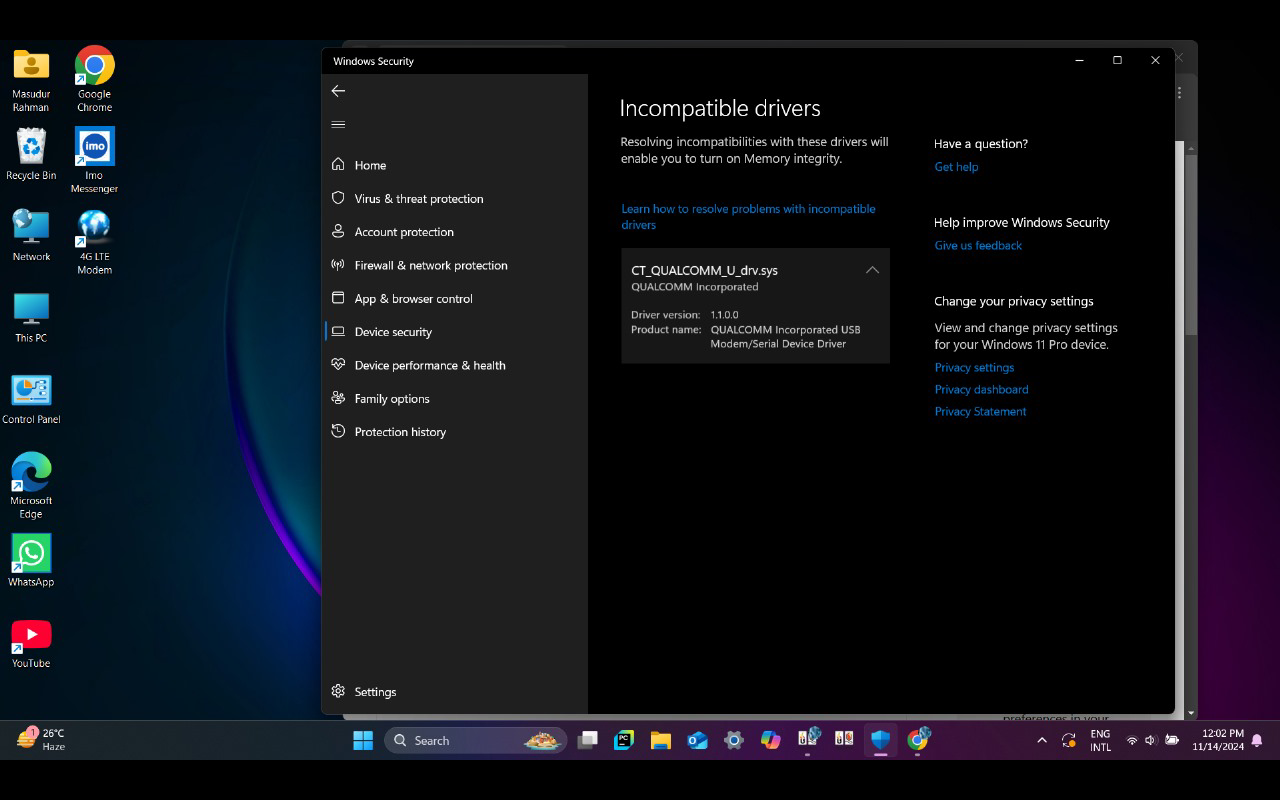Collapse the CT_QUALCOMM_U_drv.sys driver card

(x=872, y=270)
